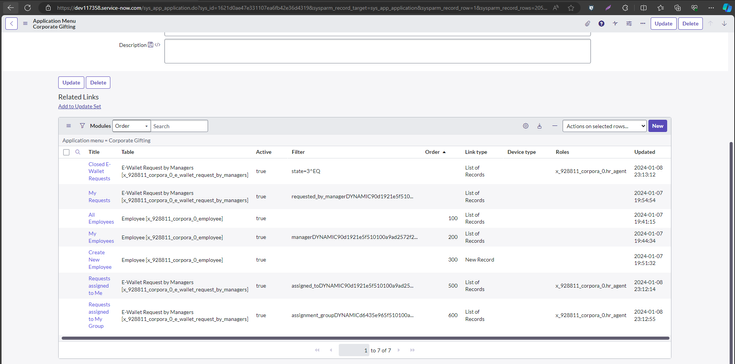
Task: Open the Copilot icon in browser toolbar
Action: point(727,7)
